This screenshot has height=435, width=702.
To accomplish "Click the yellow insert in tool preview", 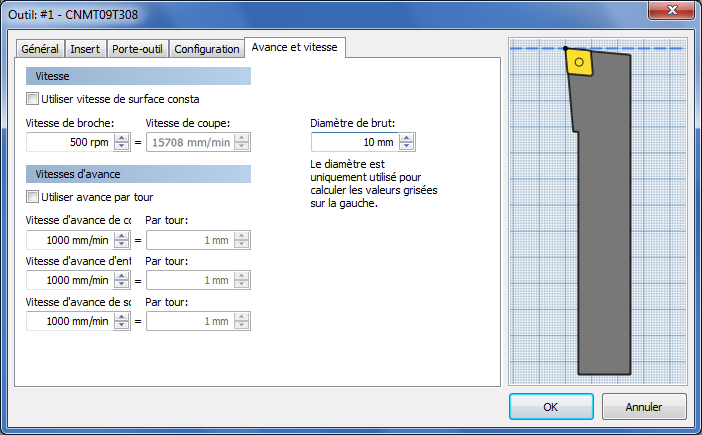I will tap(579, 62).
